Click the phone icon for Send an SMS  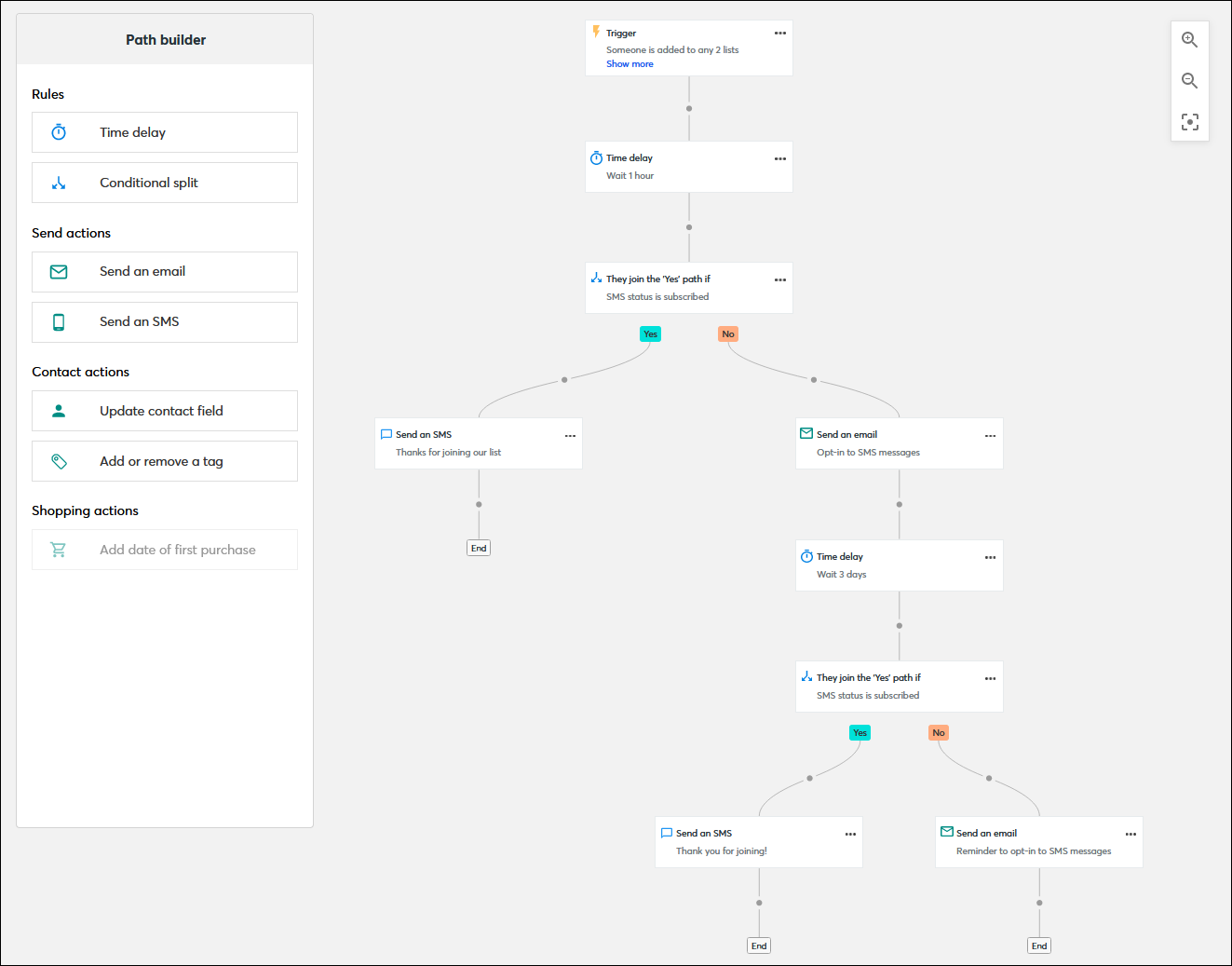59,322
